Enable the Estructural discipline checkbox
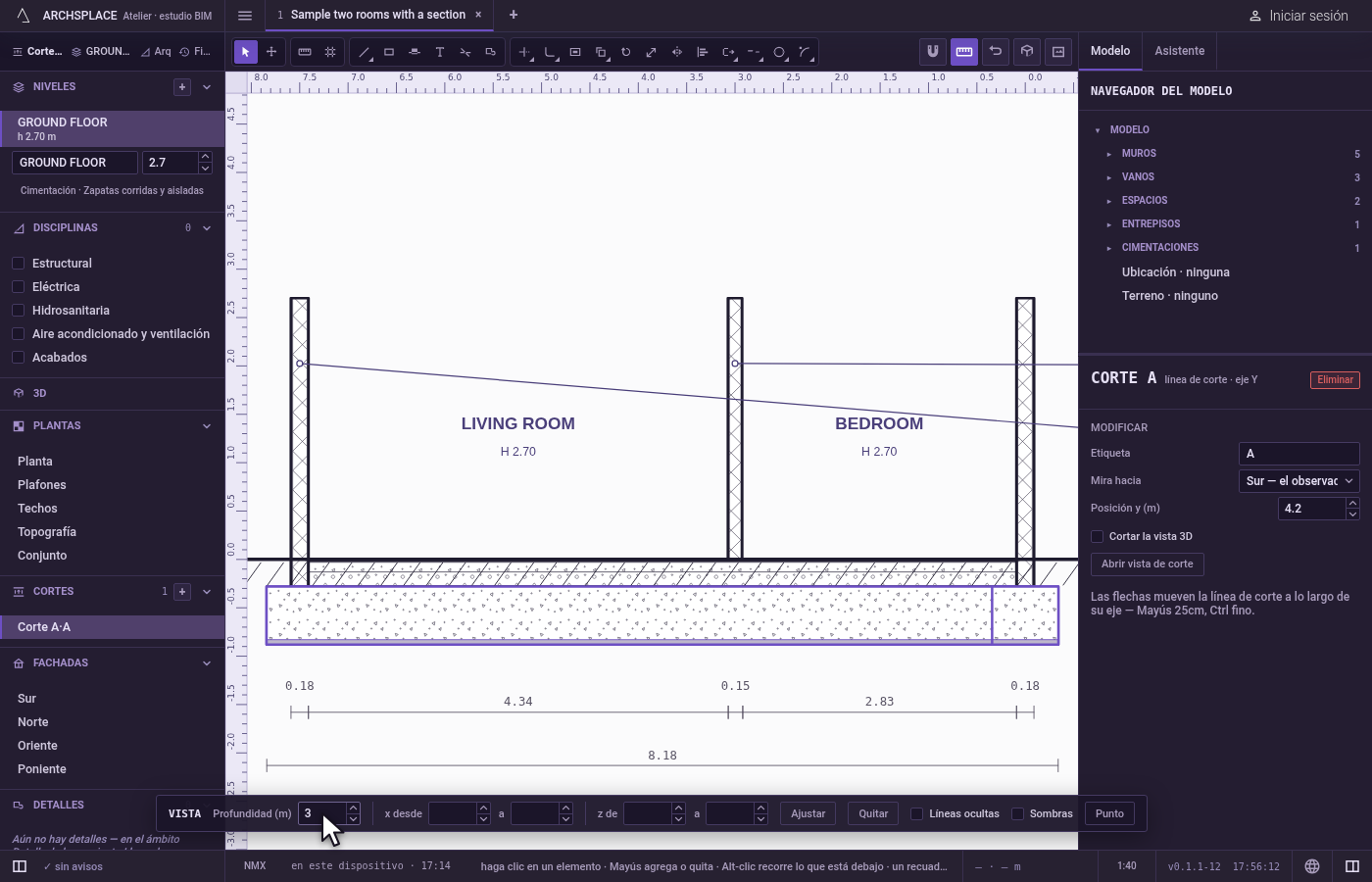This screenshot has height=882, width=1372. point(18,264)
